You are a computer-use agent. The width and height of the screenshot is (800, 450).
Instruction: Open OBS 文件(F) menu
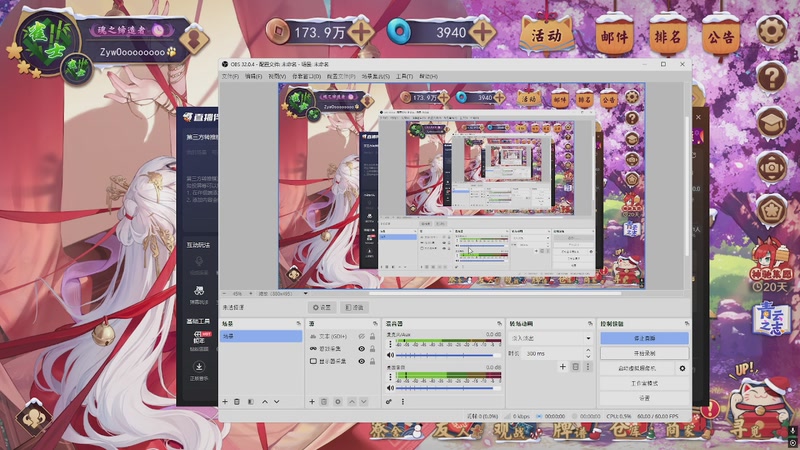tap(230, 76)
